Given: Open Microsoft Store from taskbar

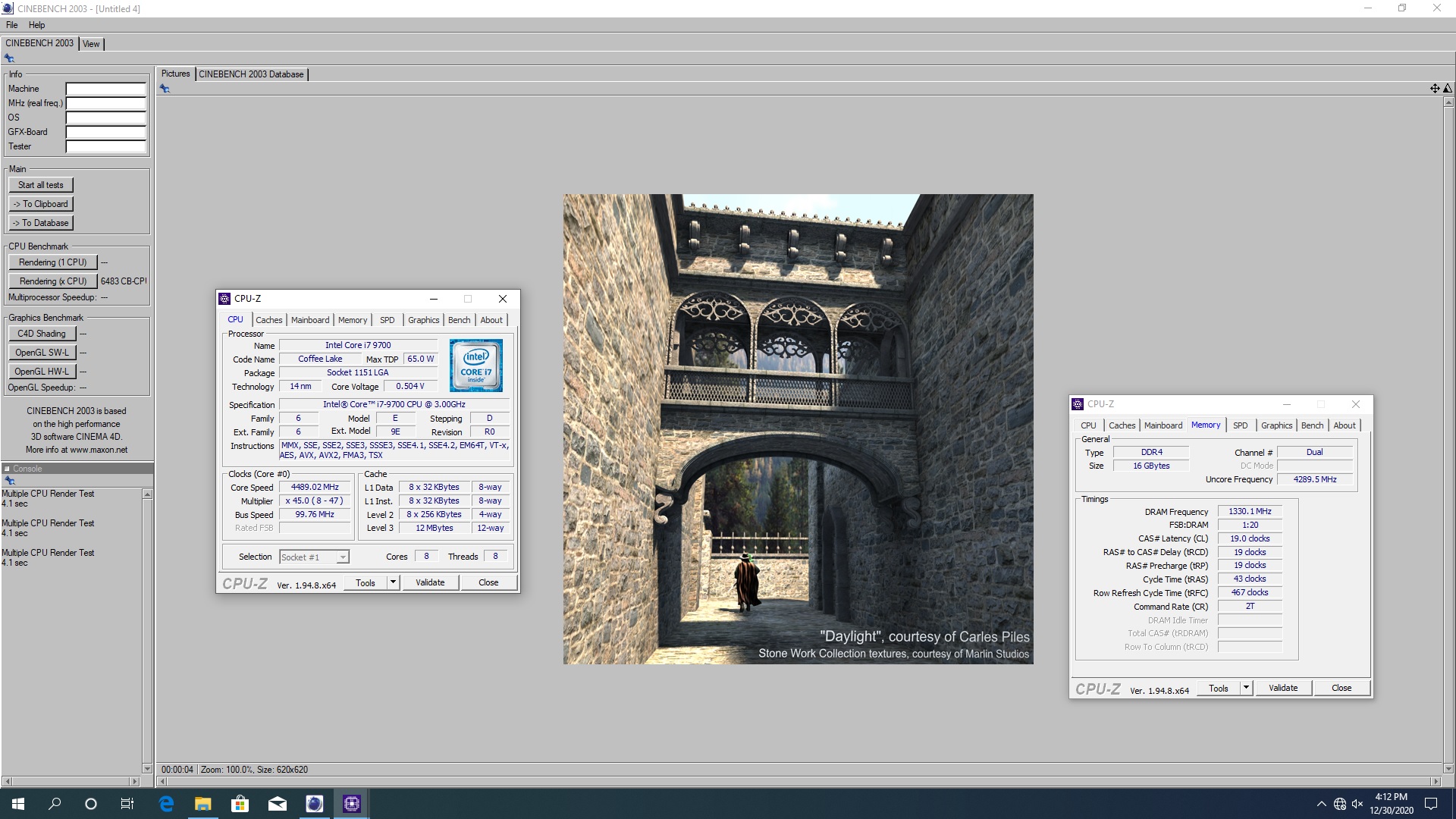Looking at the screenshot, I should 240,804.
